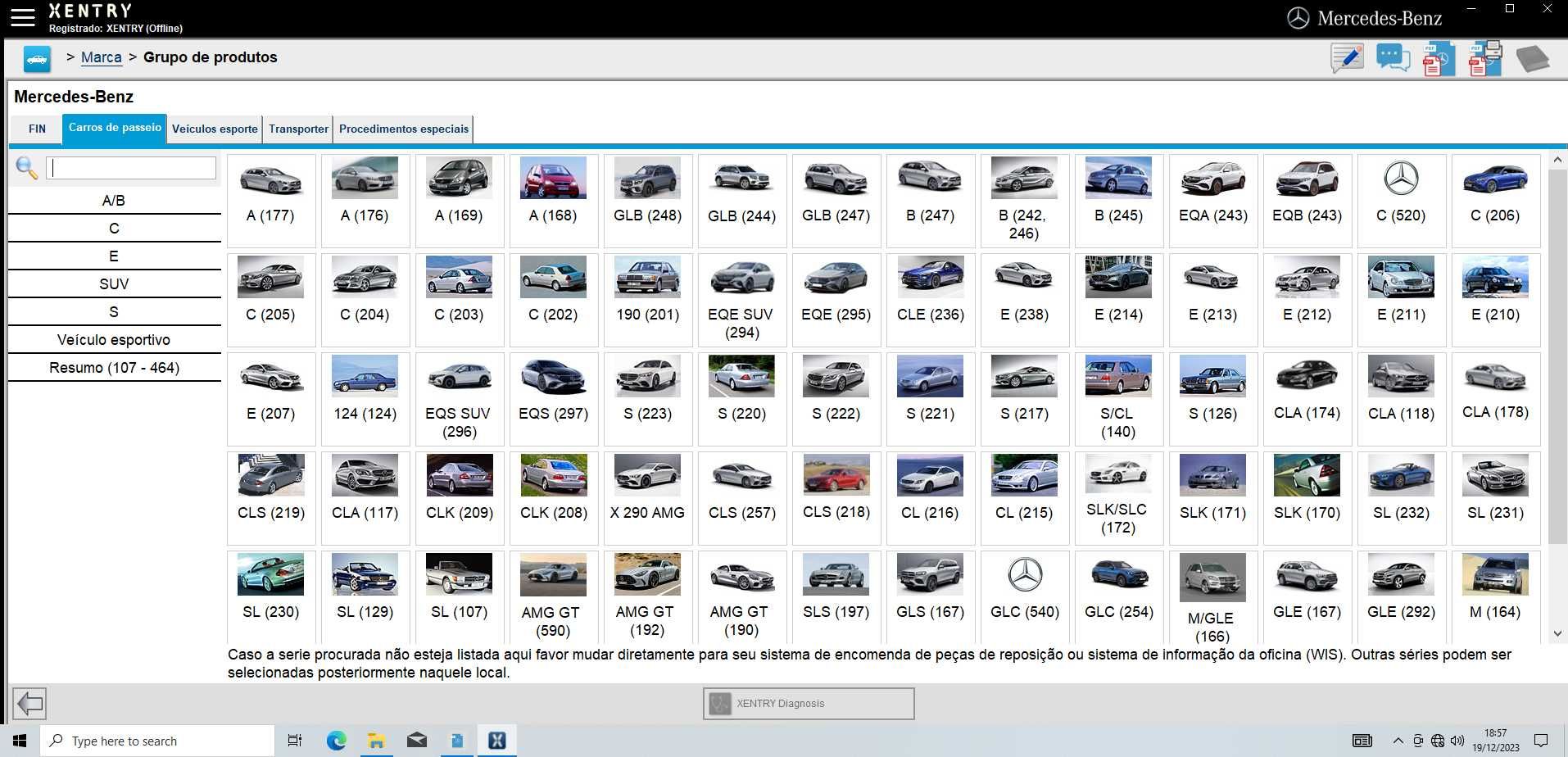Open the chat feedback speech bubbles icon
The image size is (1568, 757).
coord(1393,58)
